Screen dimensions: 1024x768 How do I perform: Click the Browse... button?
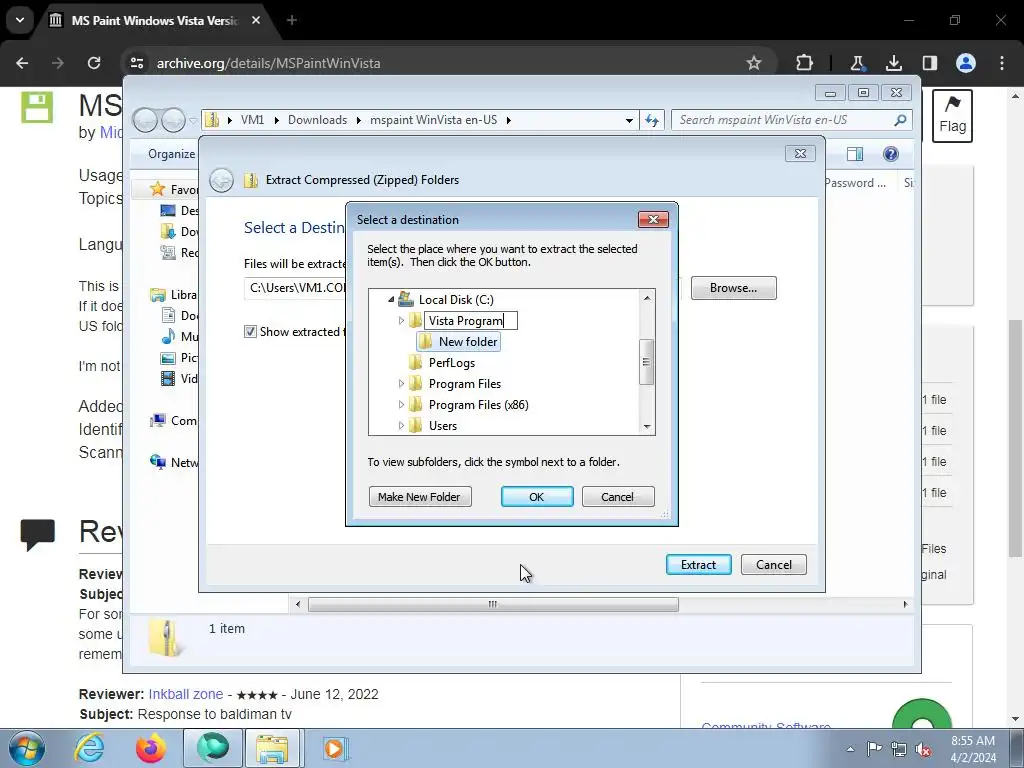(x=733, y=288)
